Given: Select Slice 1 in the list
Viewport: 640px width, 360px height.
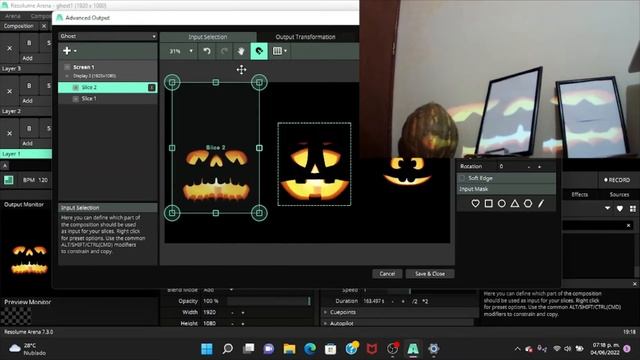Looking at the screenshot, I should click(x=108, y=98).
